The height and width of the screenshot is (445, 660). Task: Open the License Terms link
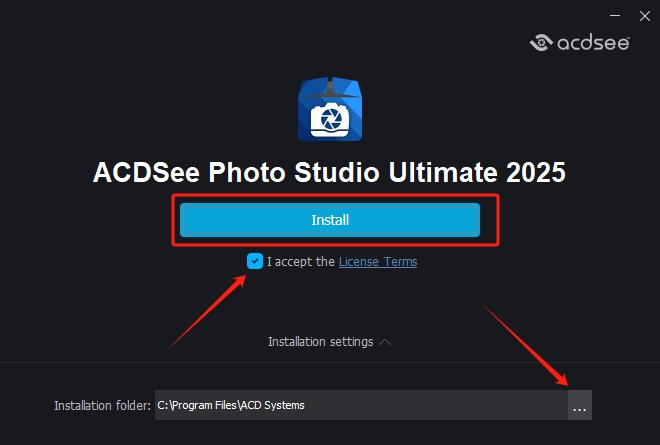(378, 262)
